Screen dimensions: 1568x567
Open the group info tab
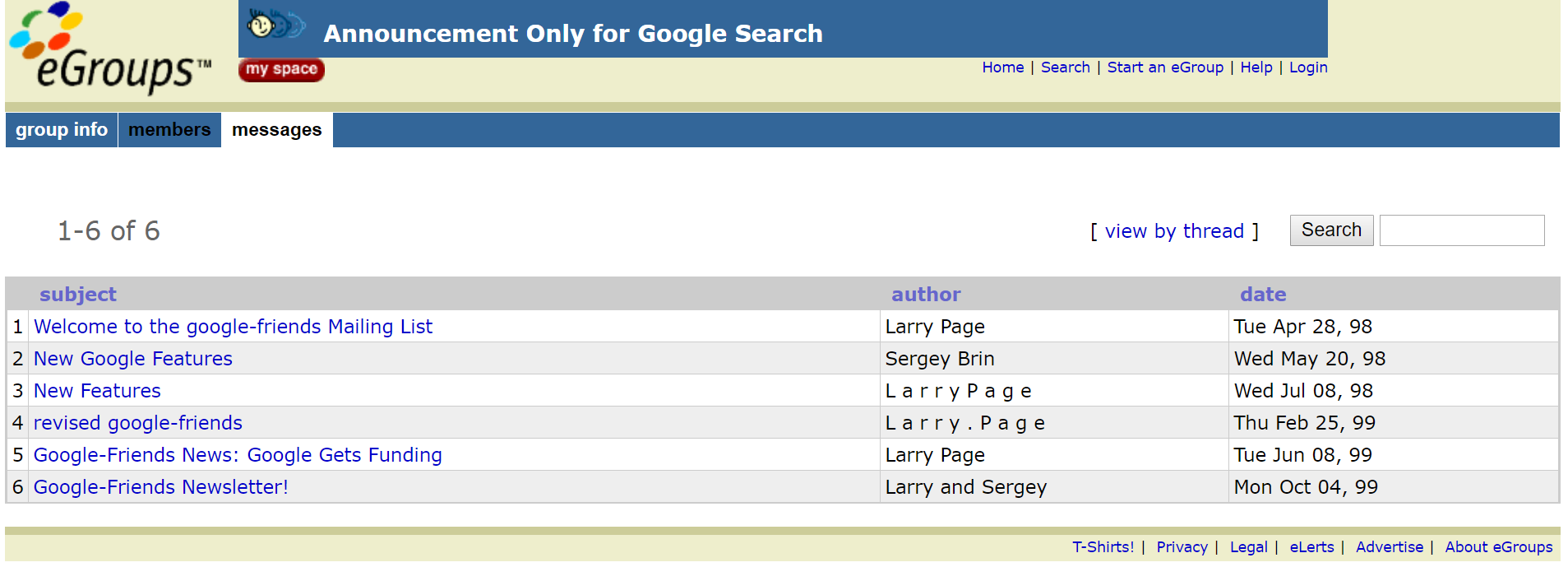click(62, 130)
